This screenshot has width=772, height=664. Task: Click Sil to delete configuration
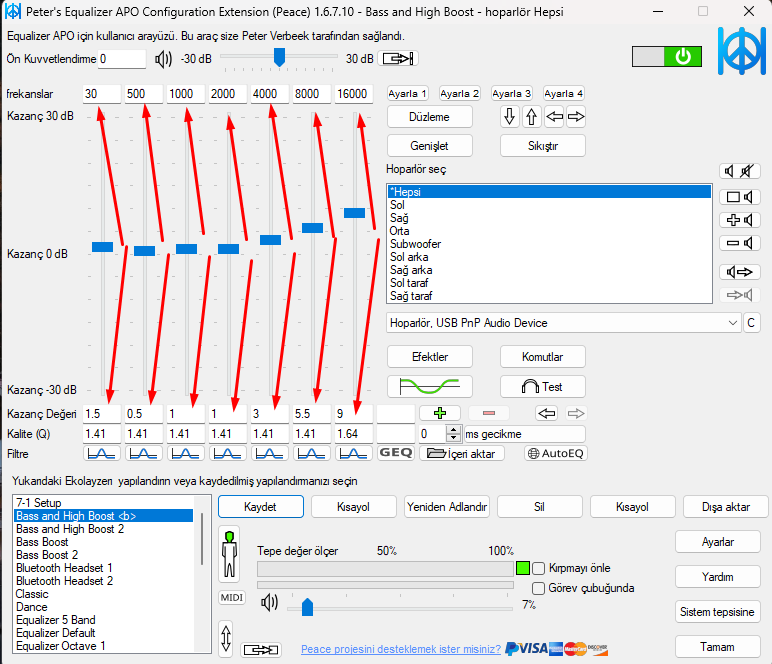[540, 506]
